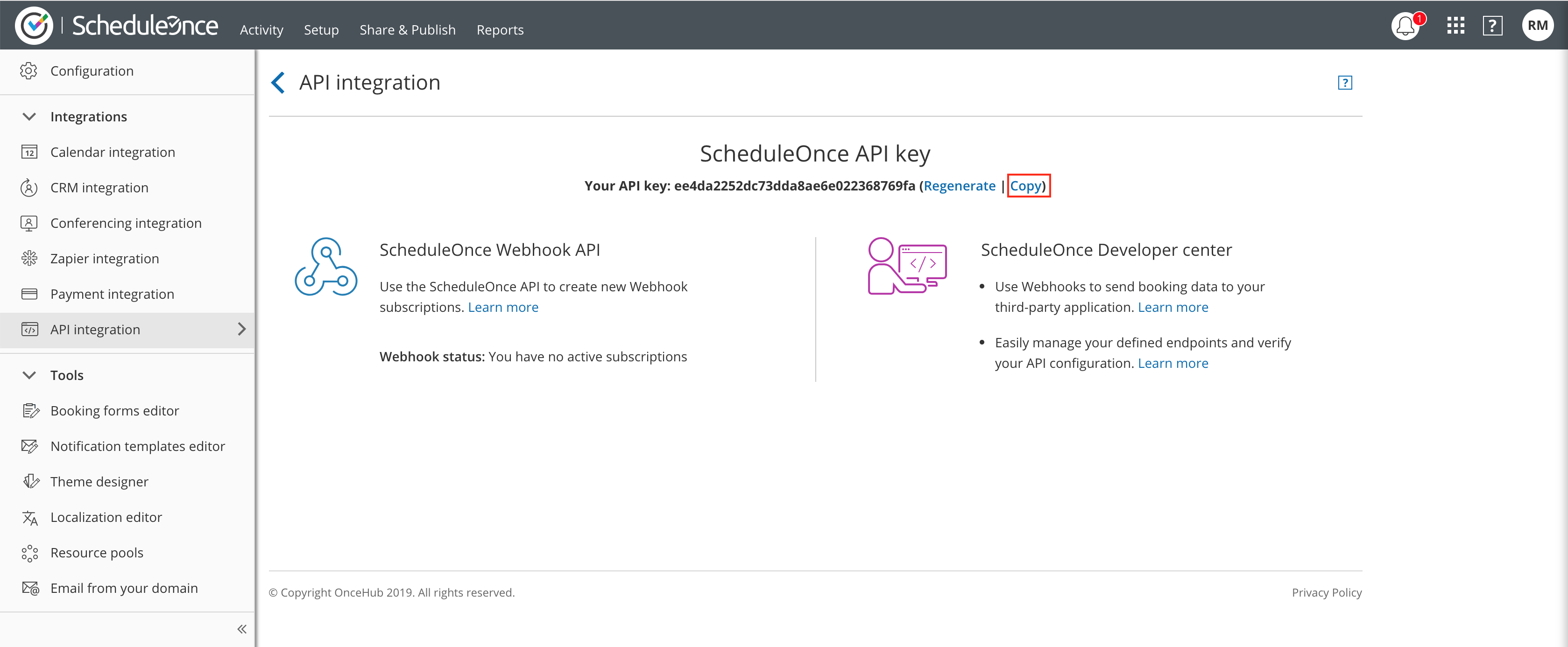
Task: Collapse the Tools section
Action: tap(28, 375)
